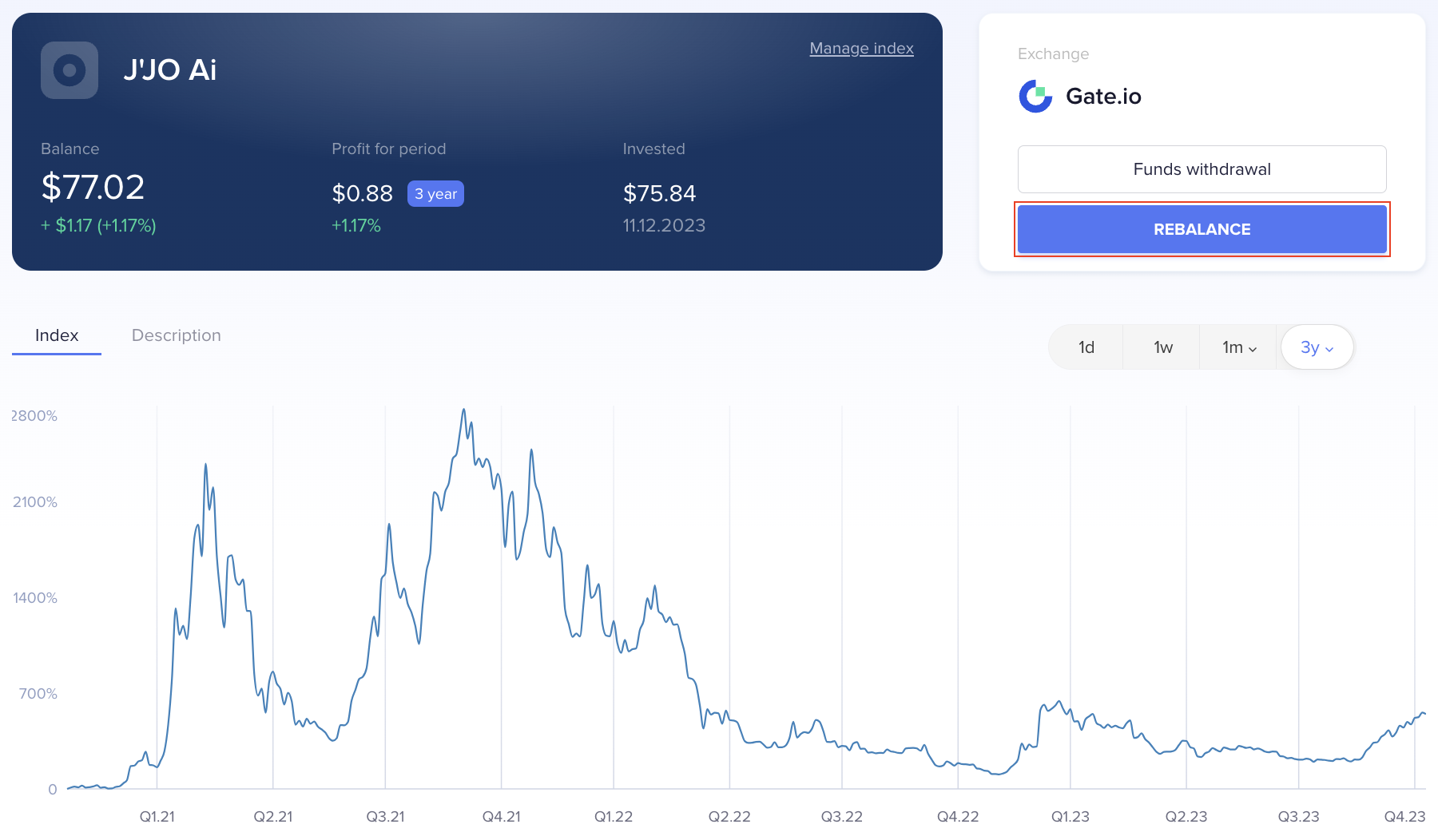The width and height of the screenshot is (1438, 840).
Task: Click the Gate.io exchange name
Action: tap(1103, 97)
